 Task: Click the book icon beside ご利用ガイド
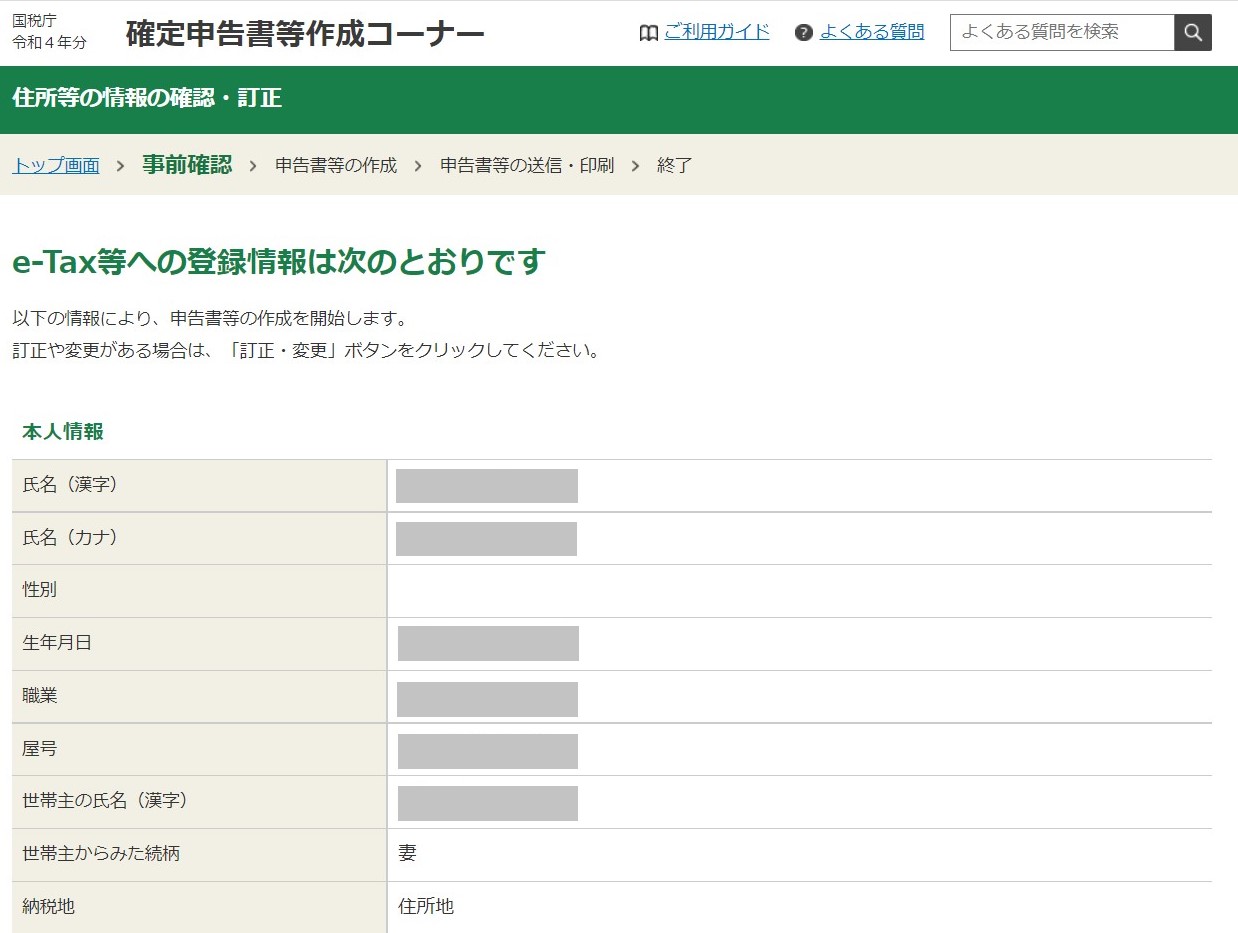pyautogui.click(x=648, y=33)
